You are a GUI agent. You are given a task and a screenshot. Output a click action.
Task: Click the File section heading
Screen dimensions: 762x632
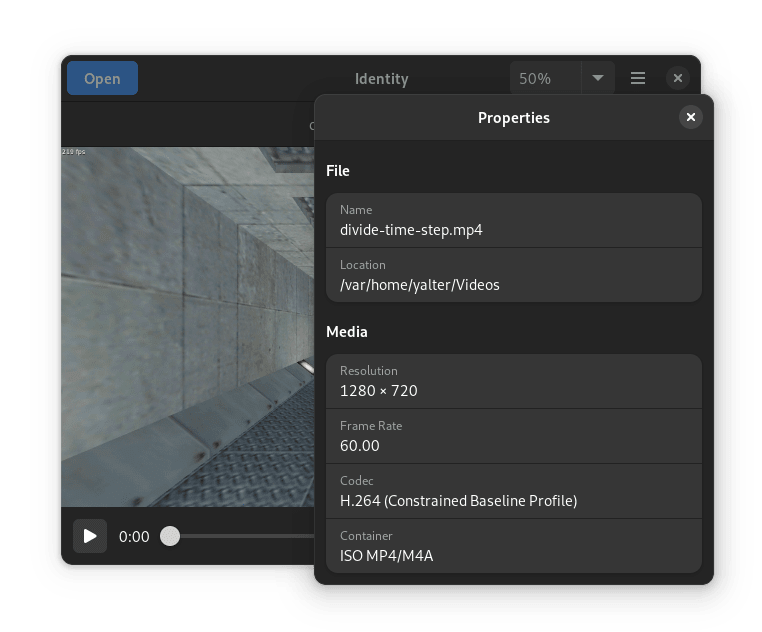tap(338, 171)
